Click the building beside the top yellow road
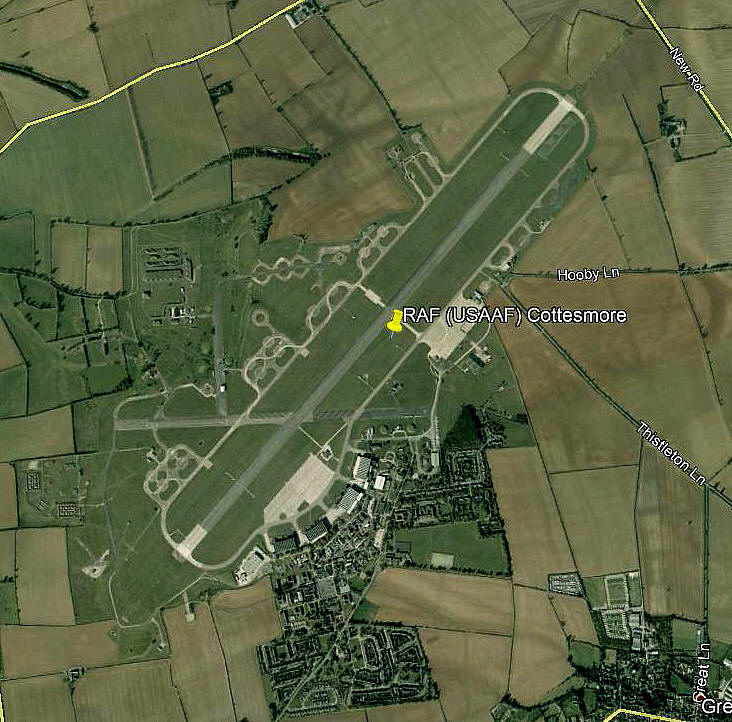 (299, 17)
